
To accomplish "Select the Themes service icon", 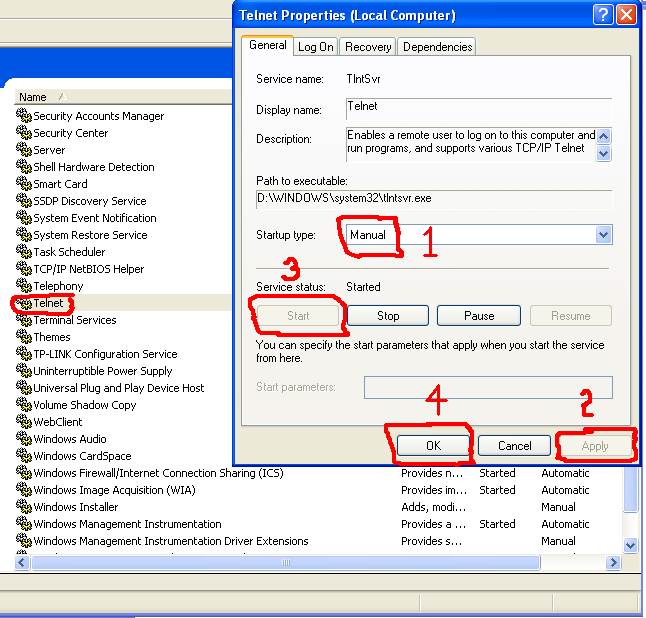I will [x=24, y=336].
